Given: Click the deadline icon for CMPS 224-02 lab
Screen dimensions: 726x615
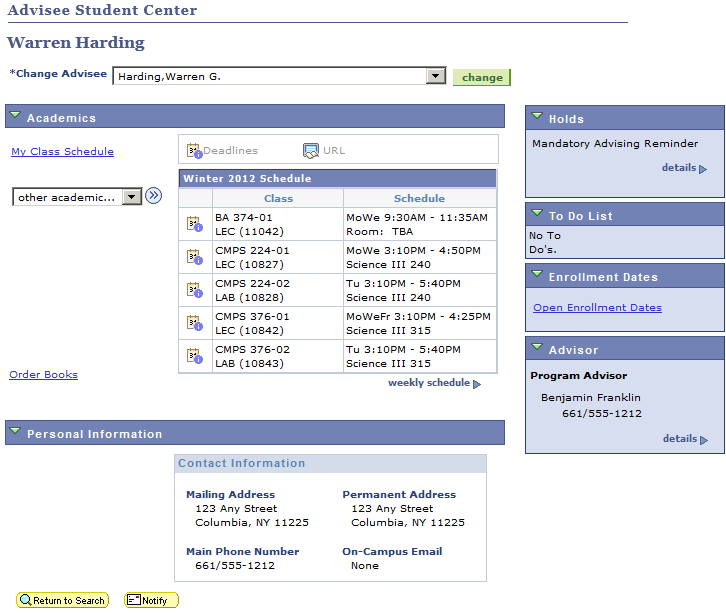Looking at the screenshot, I should point(194,290).
